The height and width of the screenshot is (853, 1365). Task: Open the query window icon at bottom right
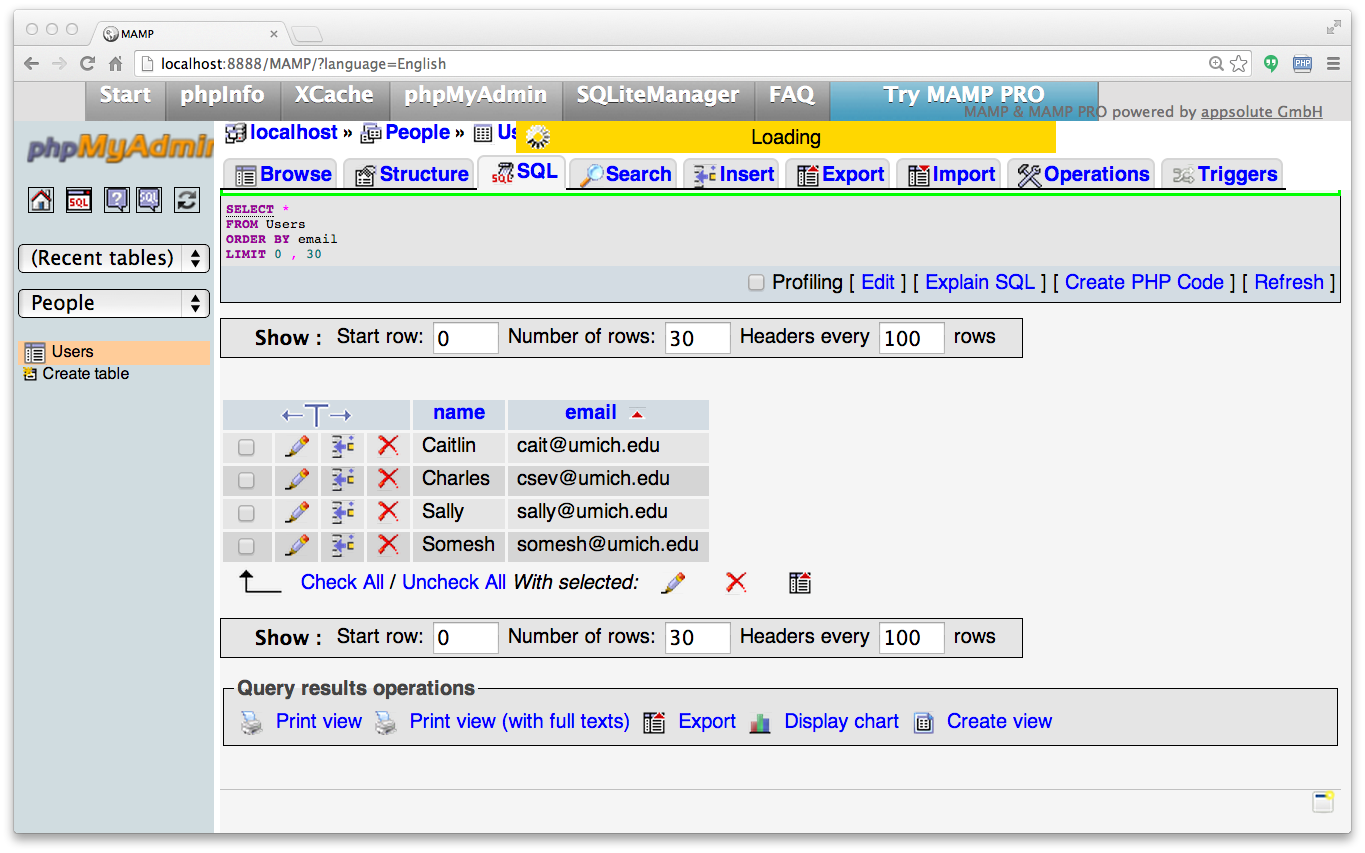pos(1323,801)
